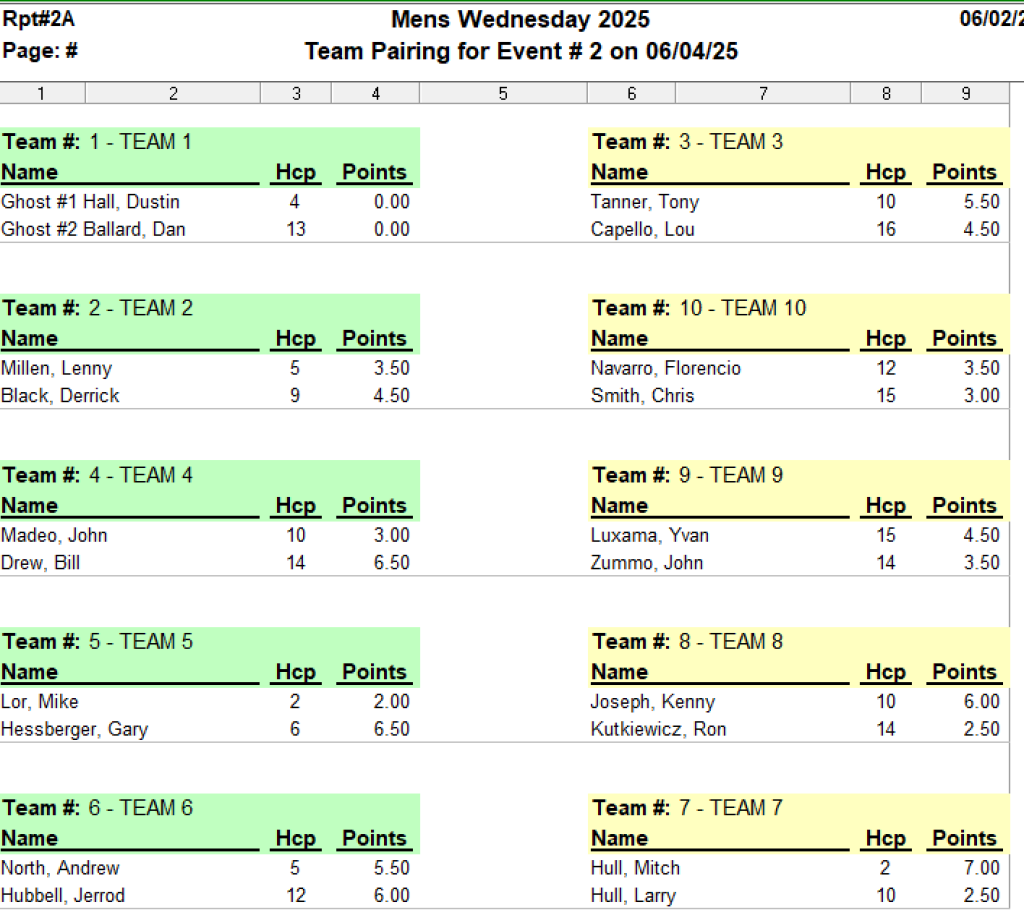This screenshot has width=1024, height=923.
Task: Select player Hessberger, Gary
Action: [x=74, y=729]
